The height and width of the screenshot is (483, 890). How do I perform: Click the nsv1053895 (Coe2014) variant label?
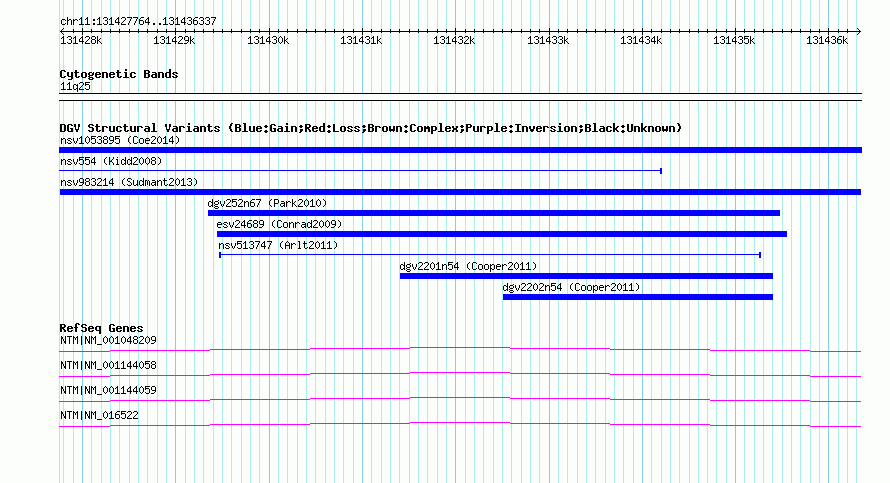pos(120,140)
